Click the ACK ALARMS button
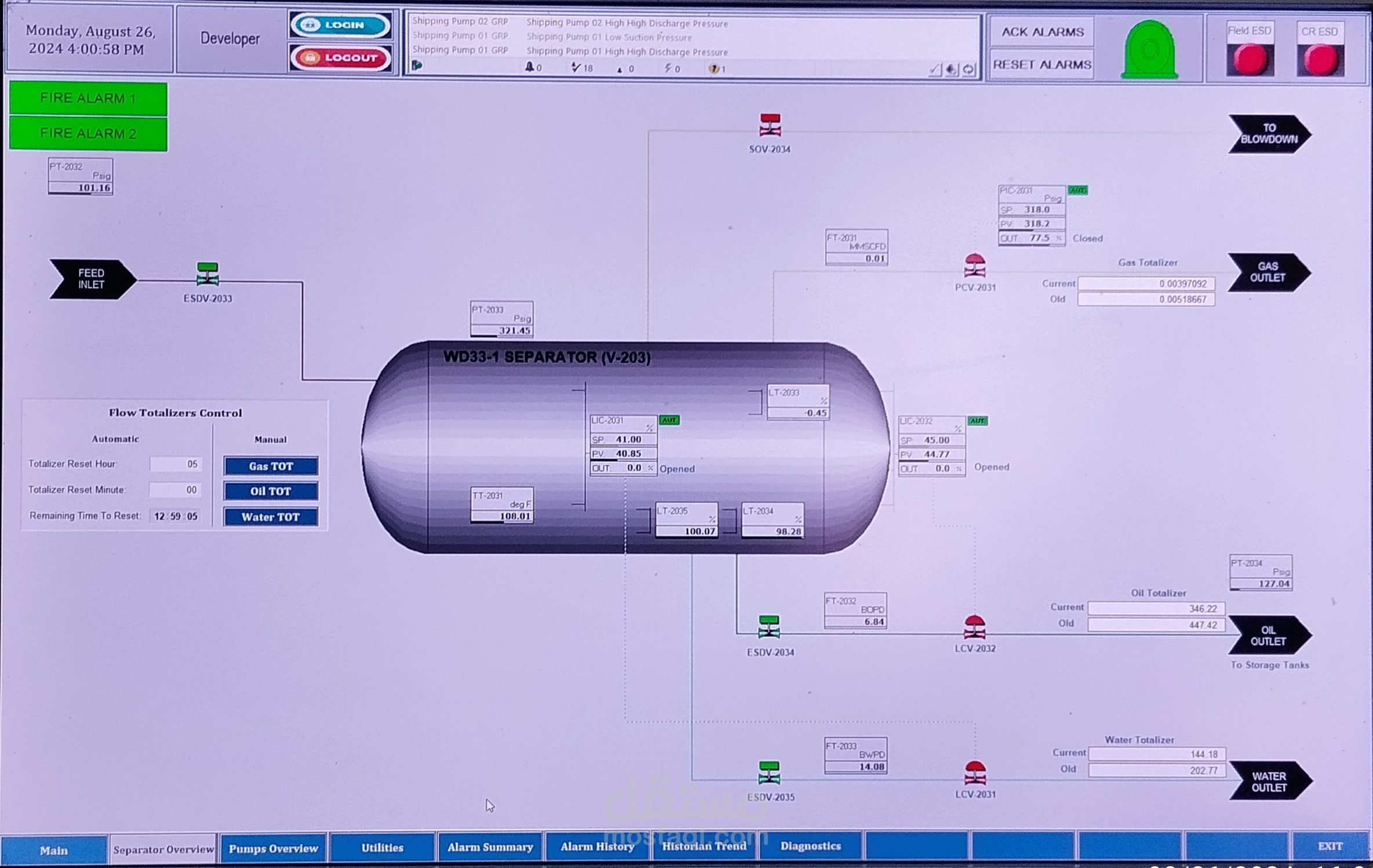This screenshot has width=1373, height=868. (1042, 32)
